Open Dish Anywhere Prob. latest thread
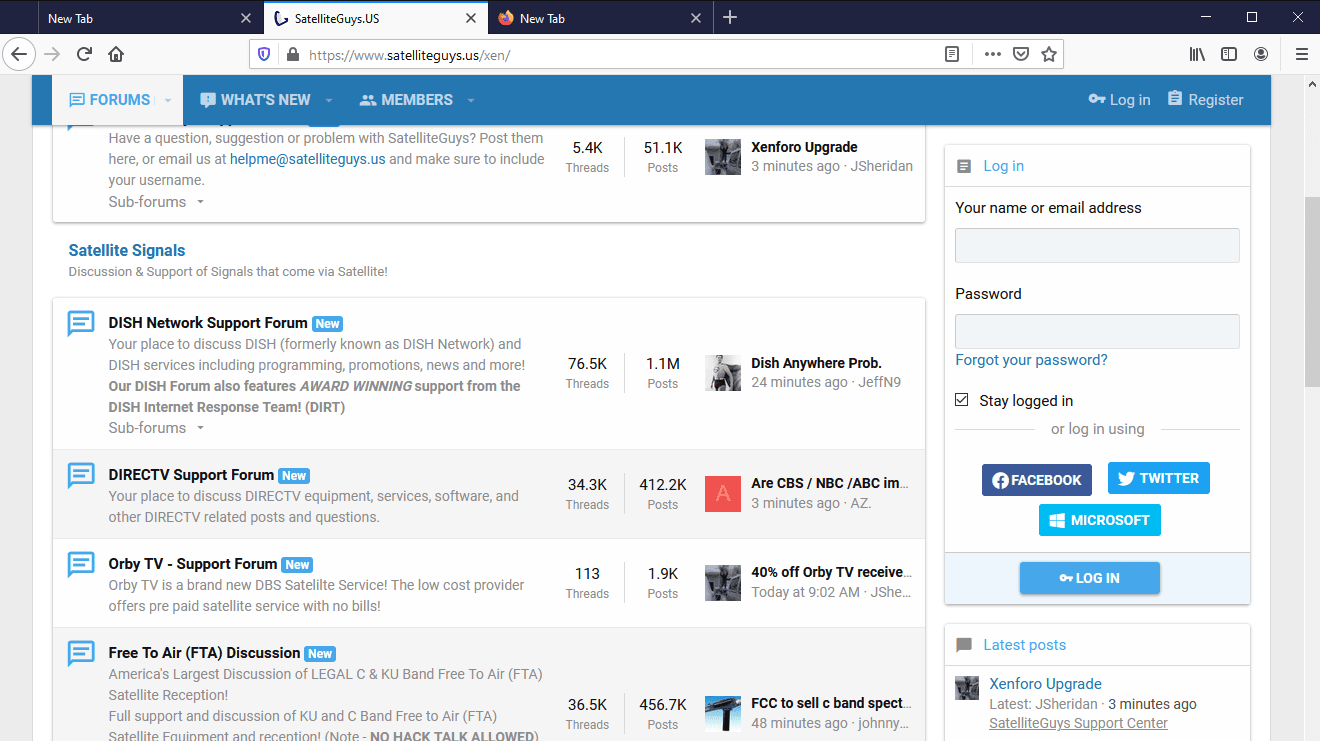The image size is (1320, 741). coord(816,363)
